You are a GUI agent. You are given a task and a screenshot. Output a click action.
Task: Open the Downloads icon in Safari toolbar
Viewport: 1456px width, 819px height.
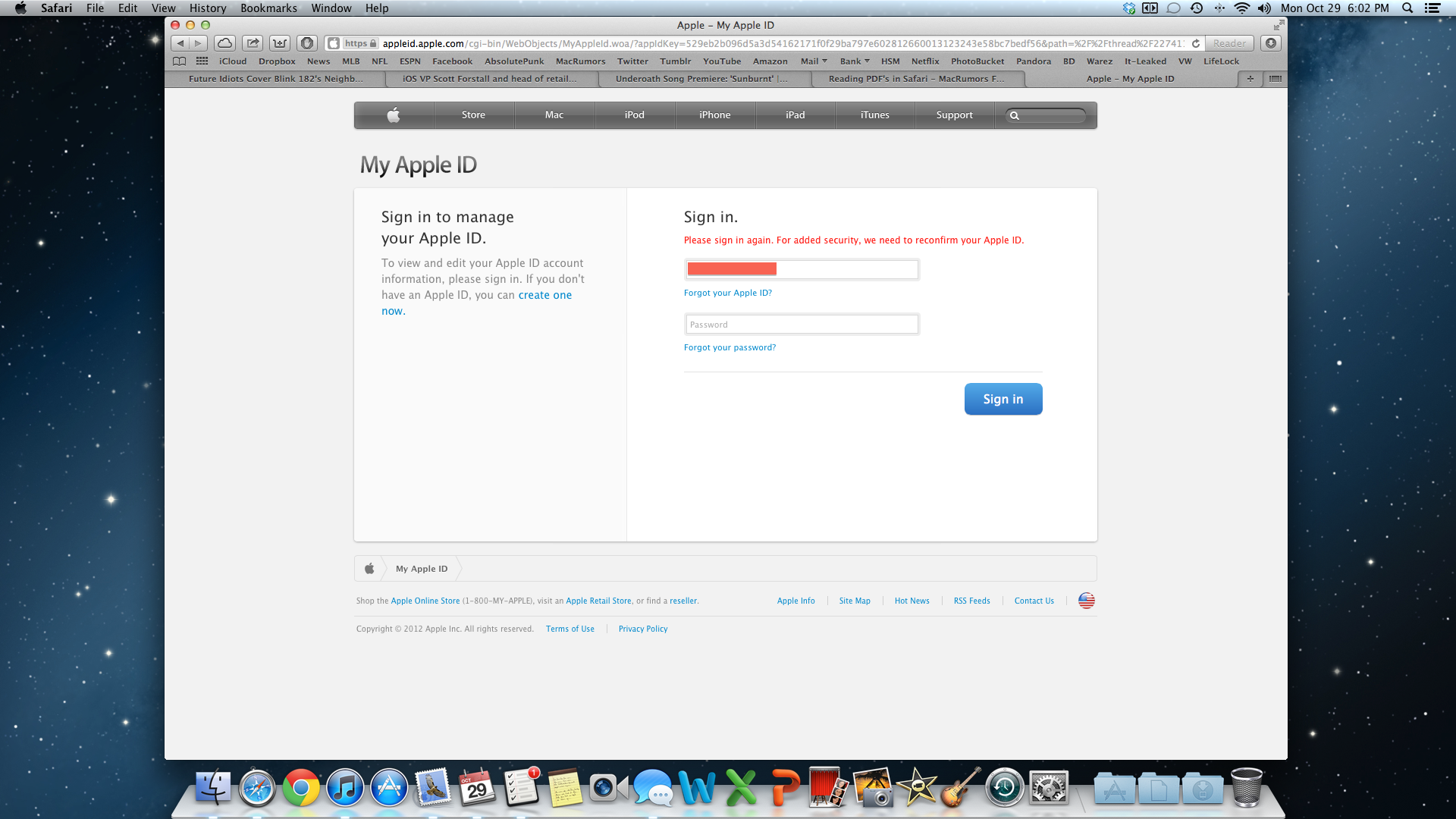click(x=1271, y=43)
